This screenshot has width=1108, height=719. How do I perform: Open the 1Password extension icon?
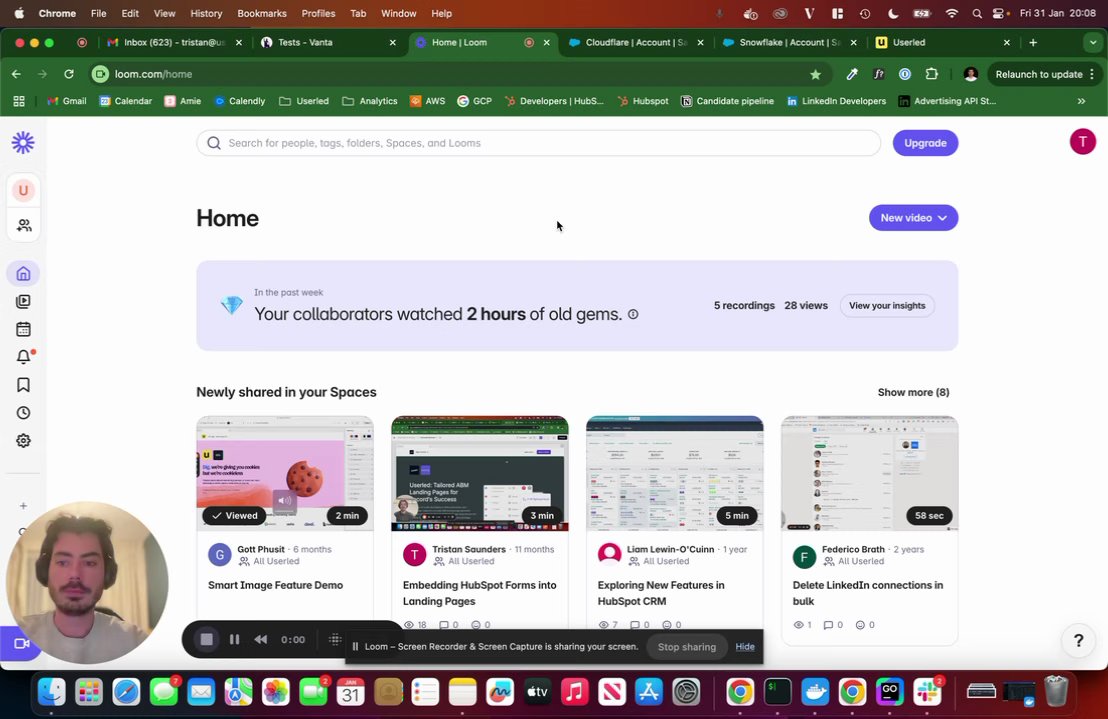click(x=904, y=74)
